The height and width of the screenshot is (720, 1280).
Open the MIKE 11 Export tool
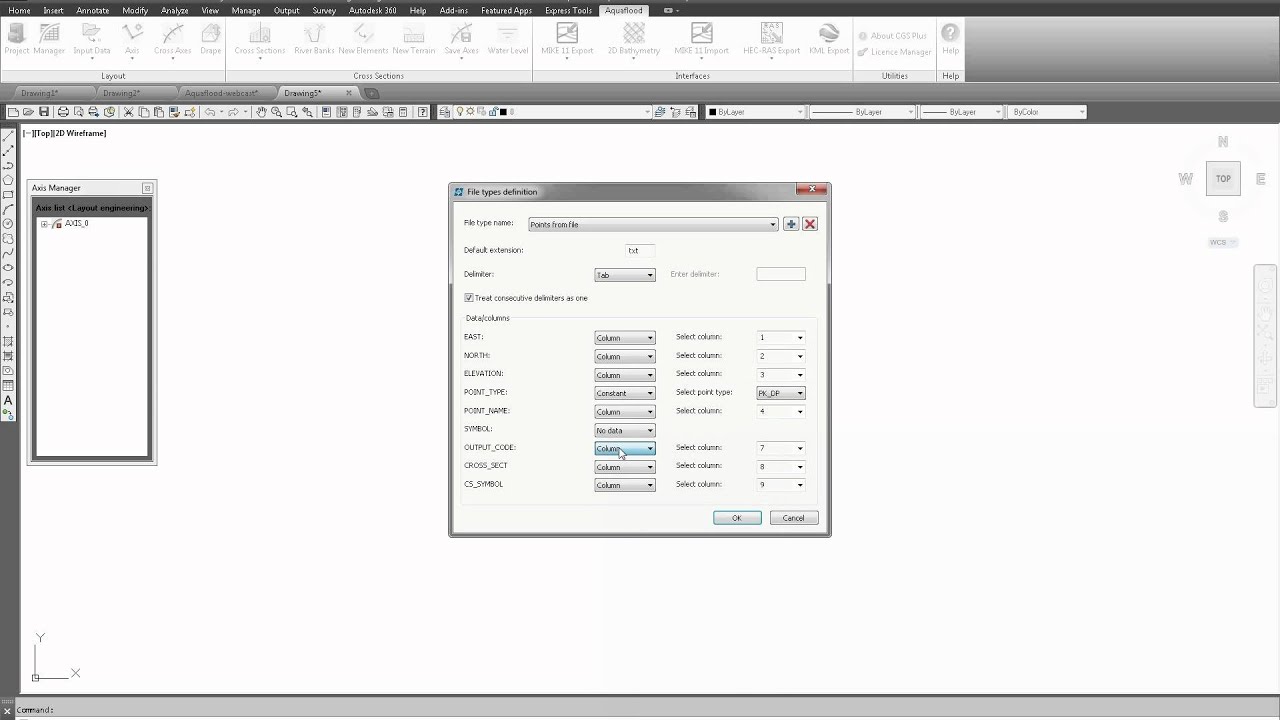(567, 39)
